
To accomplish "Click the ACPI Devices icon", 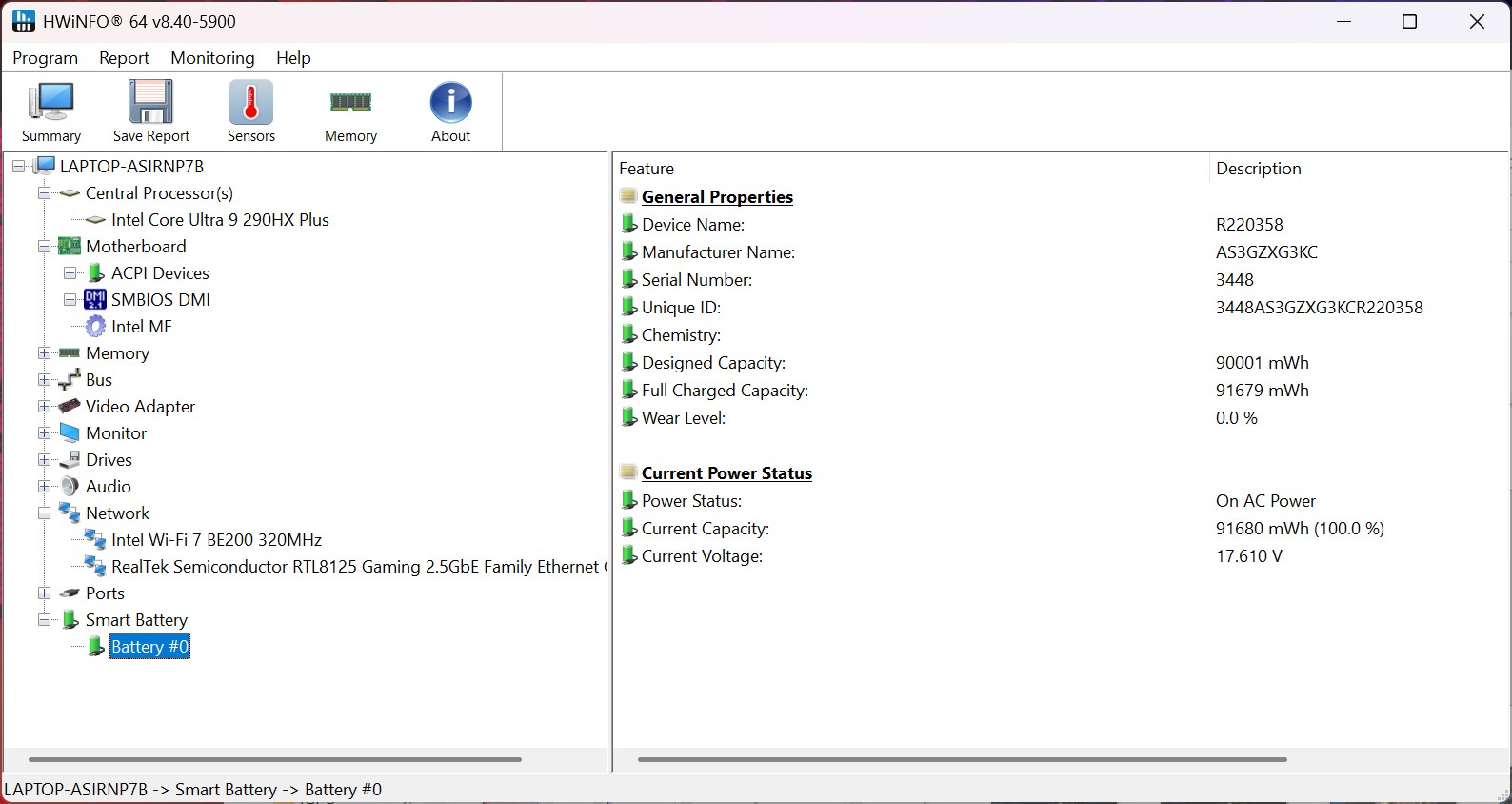I will click(95, 273).
